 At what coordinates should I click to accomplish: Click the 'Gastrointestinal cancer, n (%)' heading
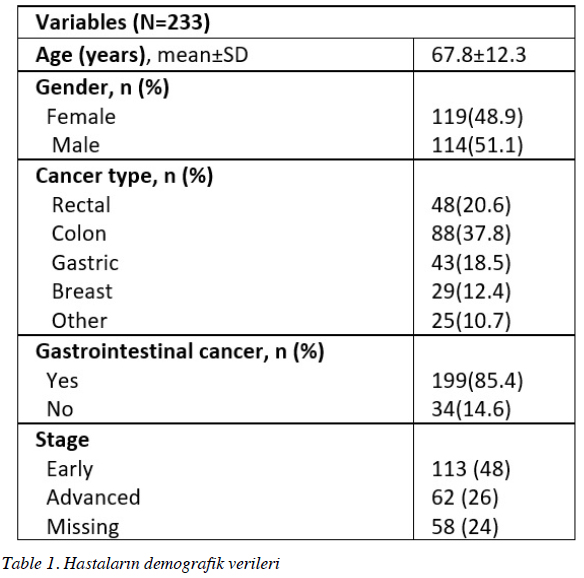pyautogui.click(x=180, y=352)
